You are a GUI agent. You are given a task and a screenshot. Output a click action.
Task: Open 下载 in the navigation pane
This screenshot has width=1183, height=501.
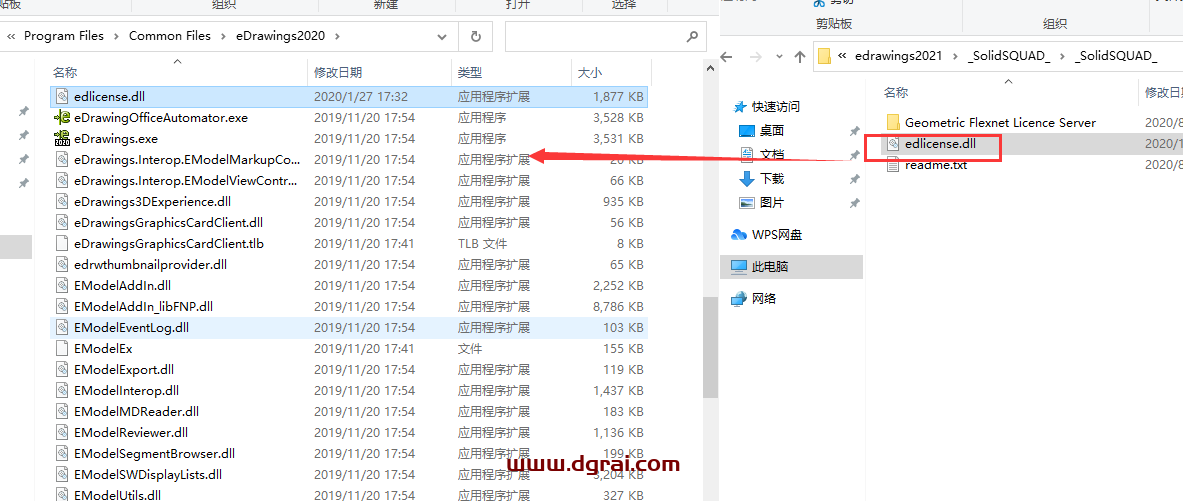point(772,179)
